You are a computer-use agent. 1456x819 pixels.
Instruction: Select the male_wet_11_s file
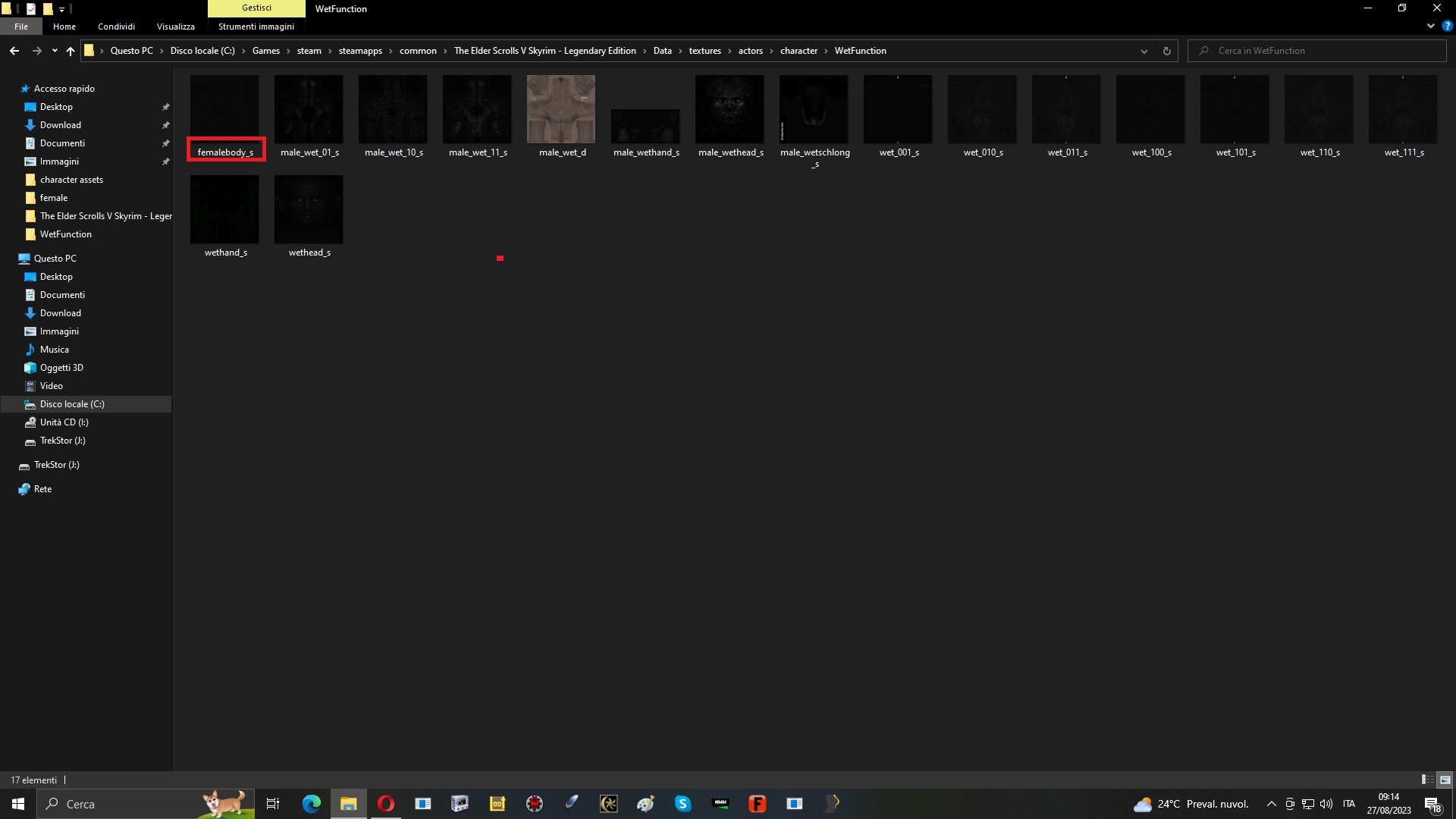coord(477,118)
